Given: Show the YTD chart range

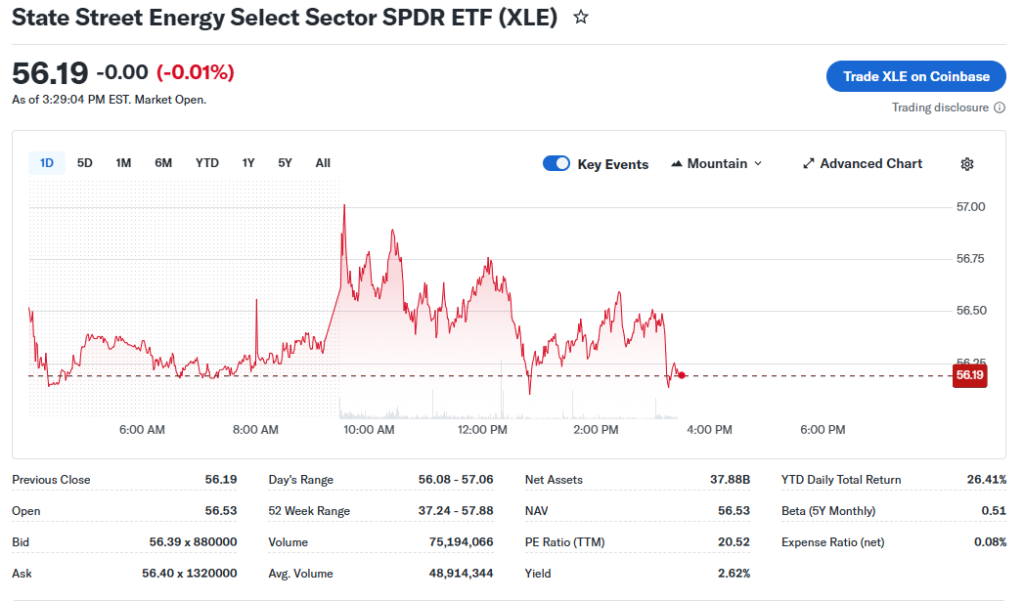Looking at the screenshot, I should 207,163.
